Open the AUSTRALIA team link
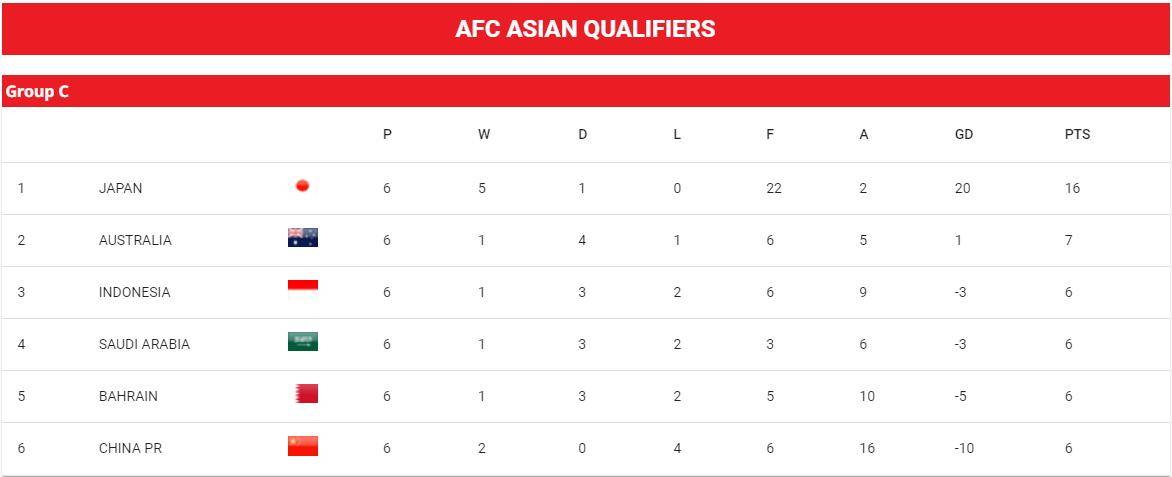The width and height of the screenshot is (1172, 477). point(135,240)
